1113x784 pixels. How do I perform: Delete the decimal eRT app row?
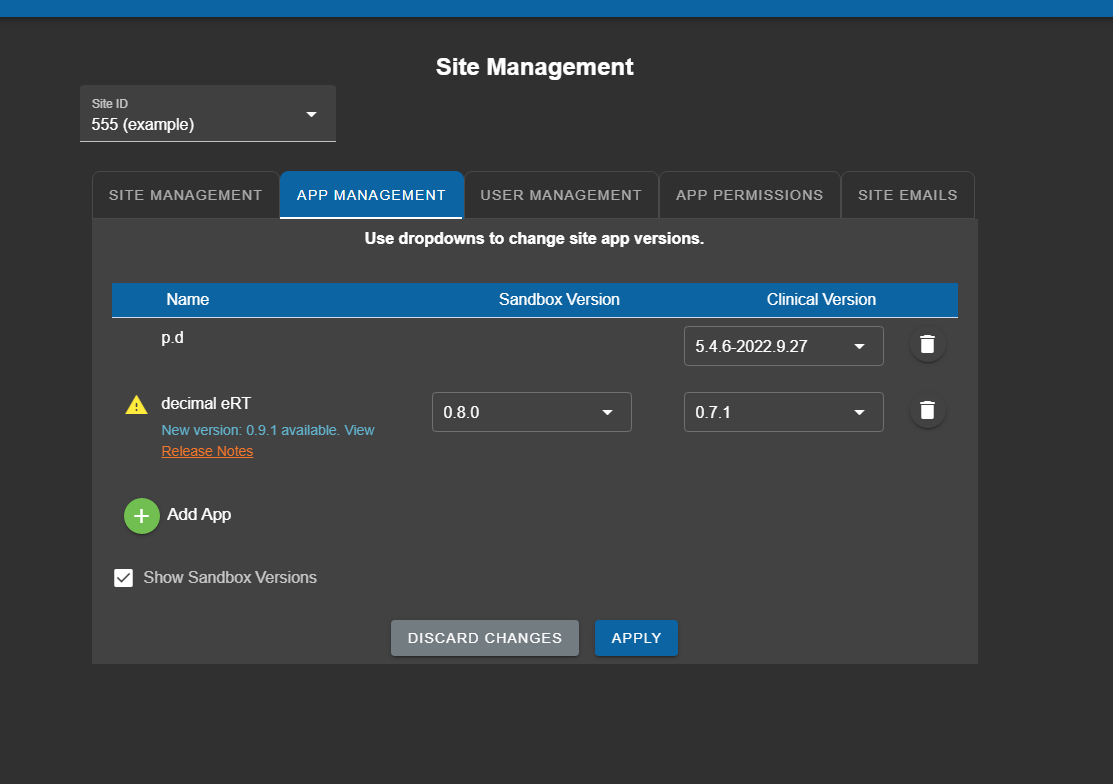tap(927, 411)
